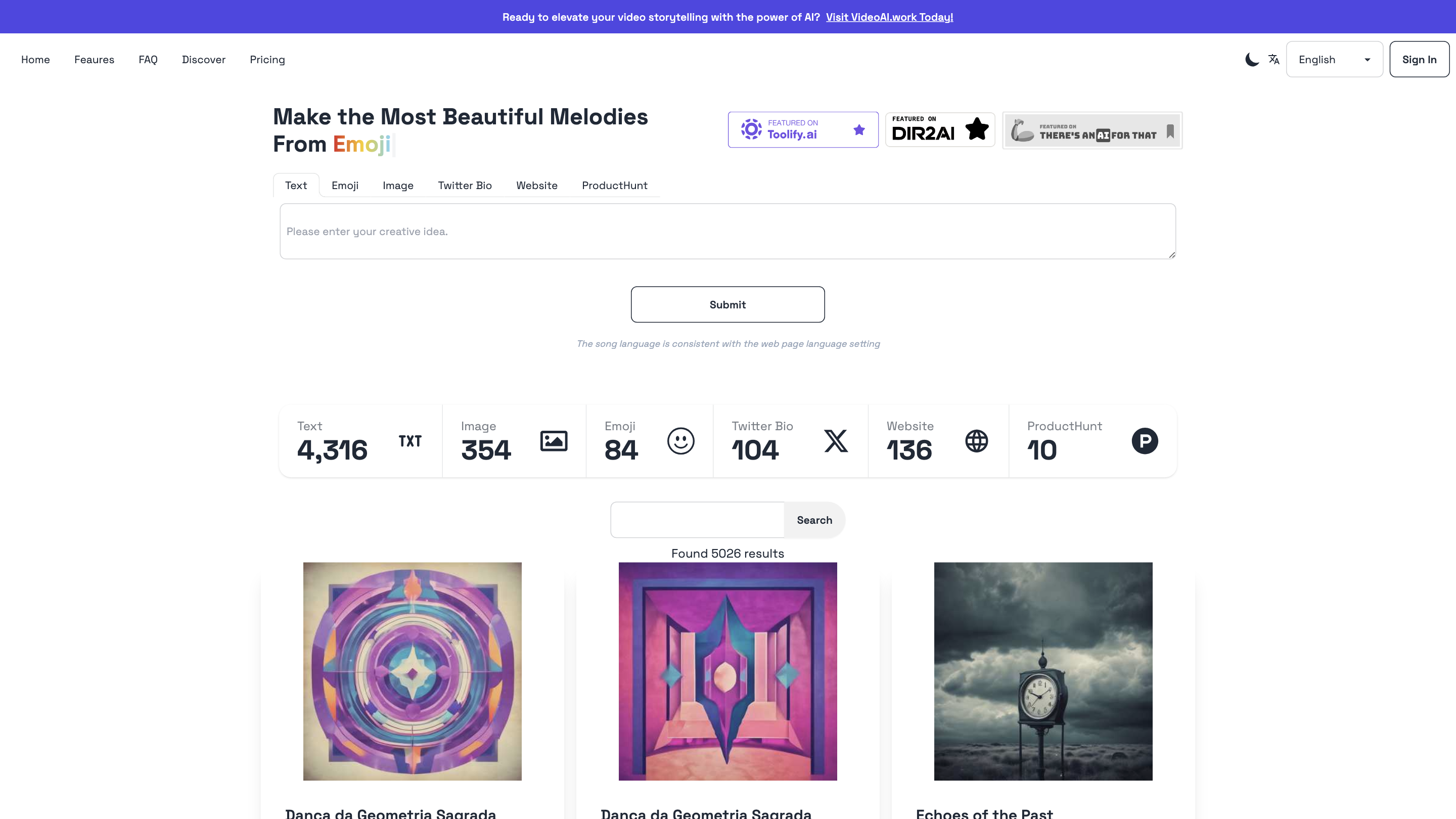
Task: Open the Echoes of the Past clock thumbnail
Action: point(1043,671)
